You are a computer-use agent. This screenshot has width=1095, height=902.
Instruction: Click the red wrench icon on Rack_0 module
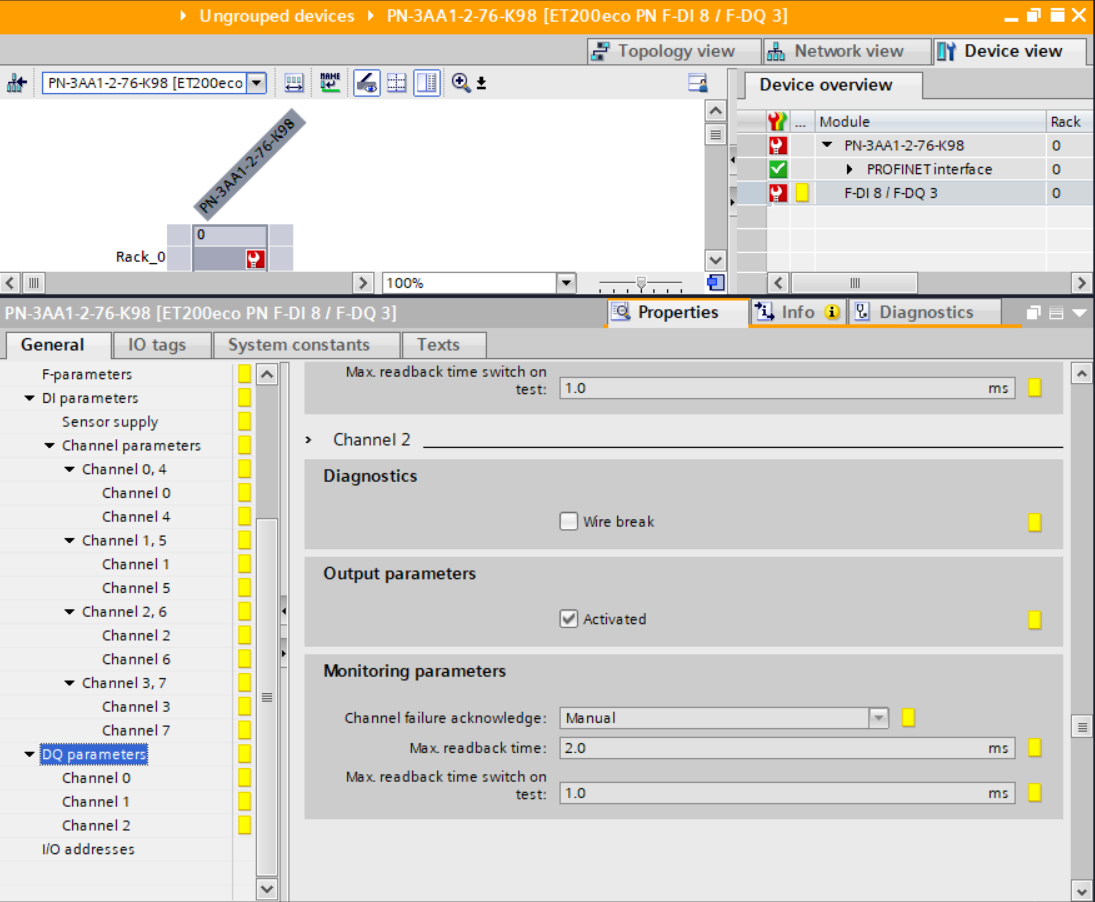[x=255, y=260]
